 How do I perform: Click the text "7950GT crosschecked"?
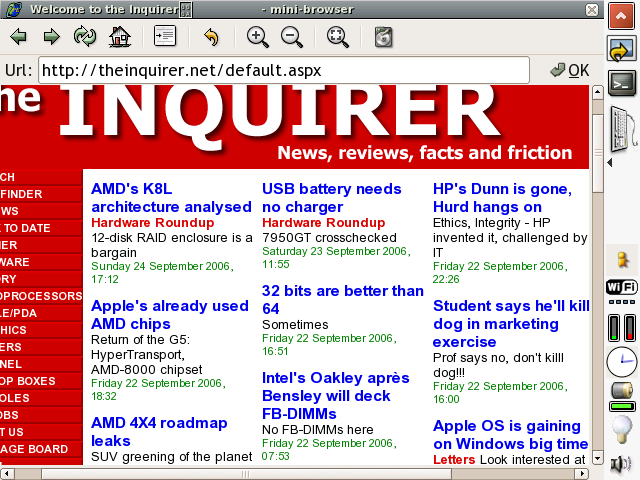pos(329,238)
